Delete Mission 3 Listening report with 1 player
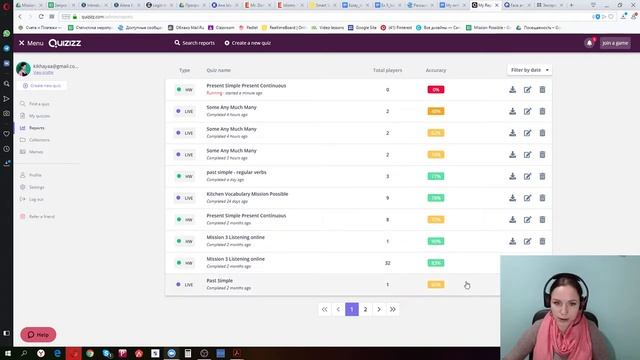640x360 pixels. (542, 241)
